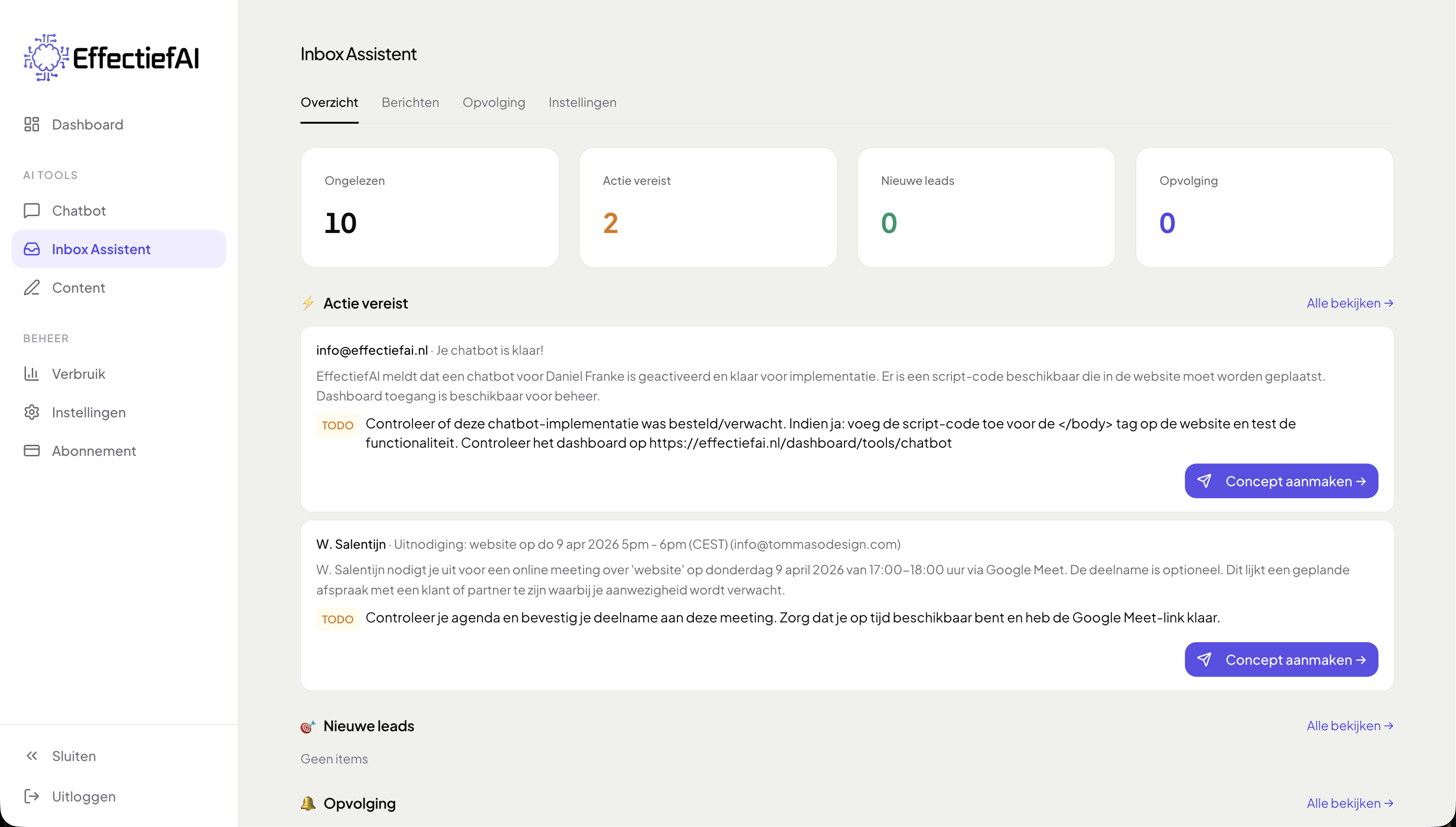Click the EffectiefAI logo
Image resolution: width=1456 pixels, height=827 pixels.
coord(111,57)
